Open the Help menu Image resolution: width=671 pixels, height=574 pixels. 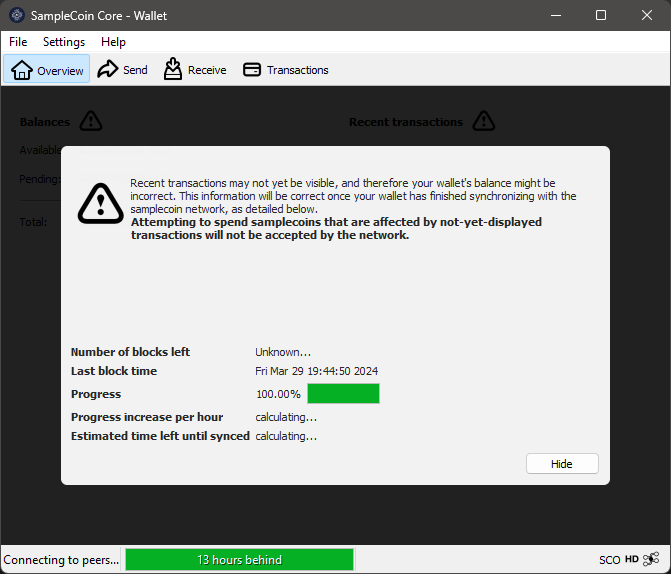[x=113, y=42]
